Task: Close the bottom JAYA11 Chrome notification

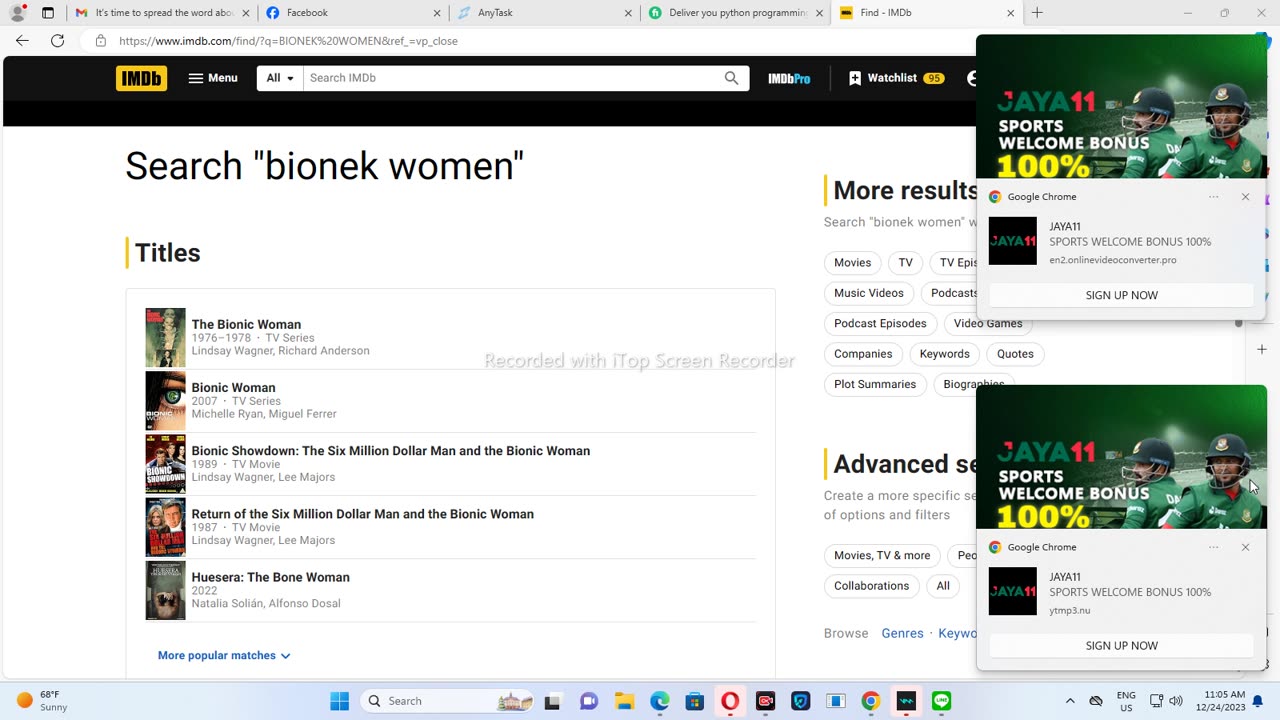Action: (x=1245, y=547)
